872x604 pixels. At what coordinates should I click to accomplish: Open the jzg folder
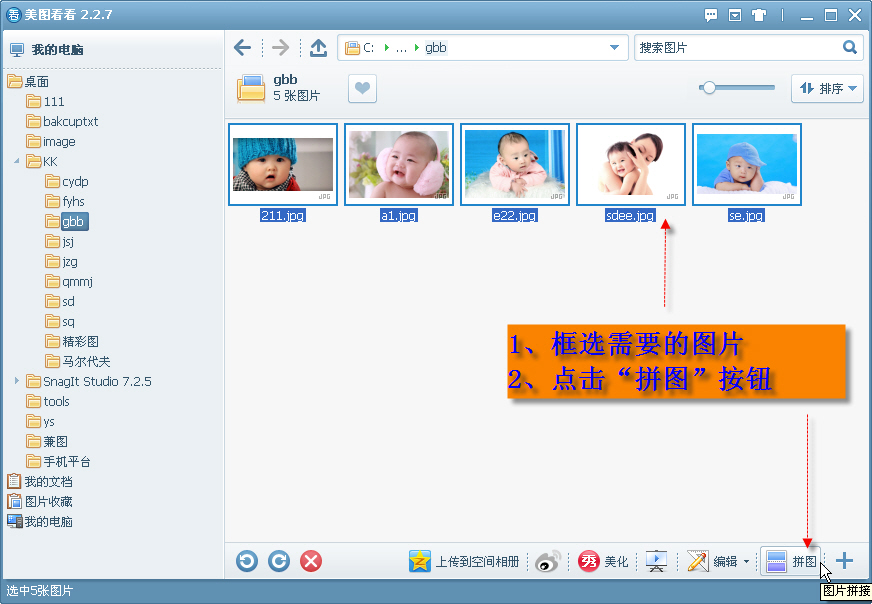pyautogui.click(x=62, y=262)
